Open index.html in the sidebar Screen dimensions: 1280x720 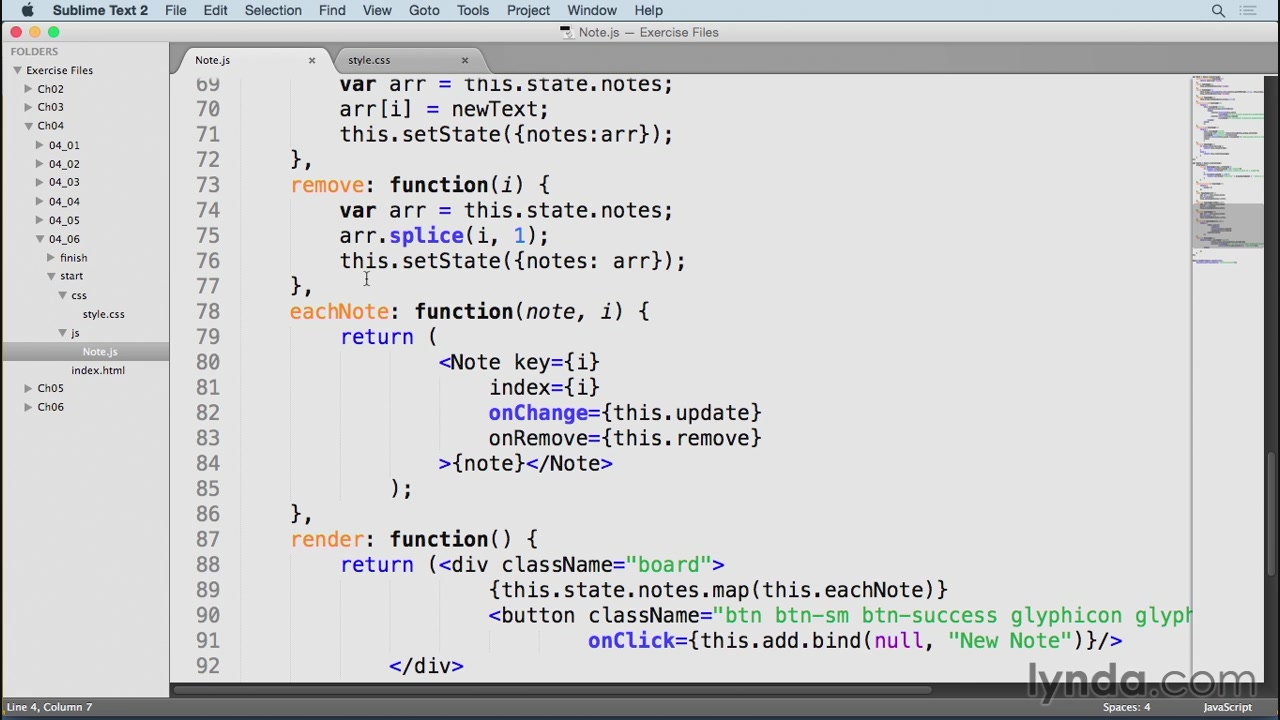pos(98,370)
